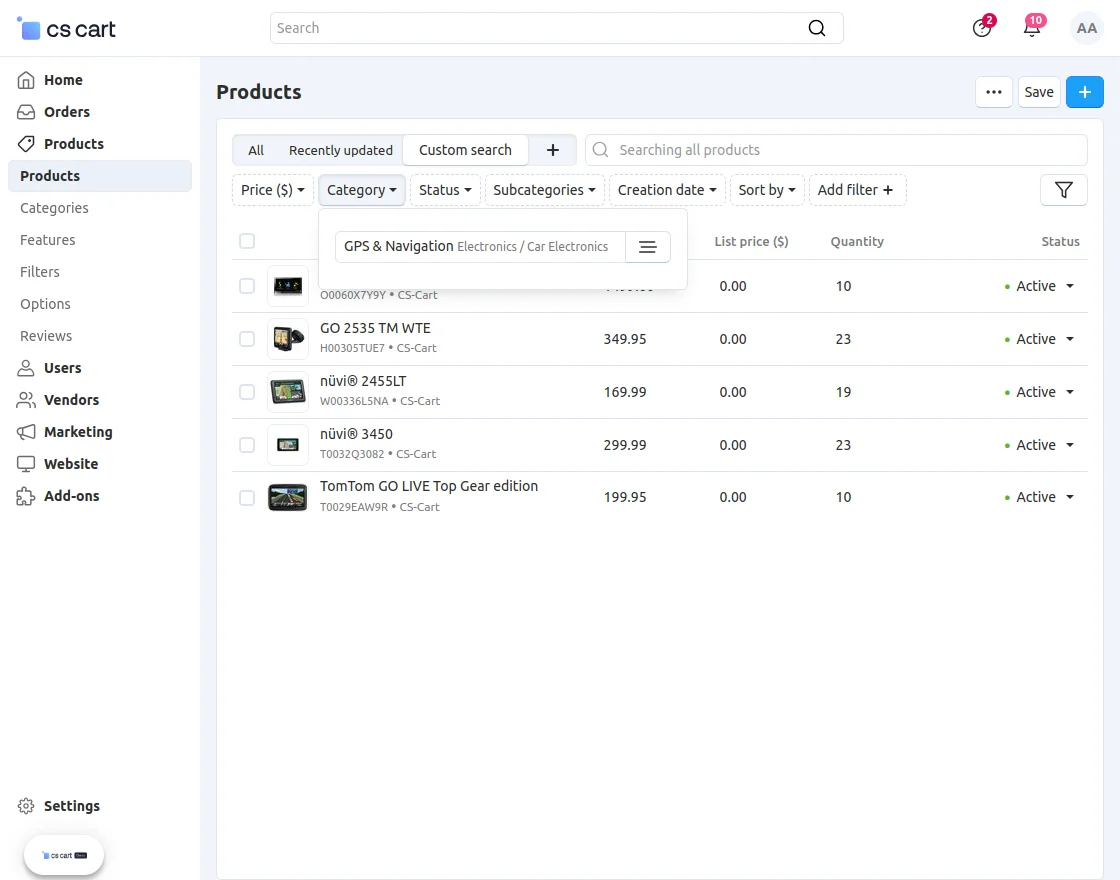
Task: Open the TomTom GO LIVE Top Gear edition link
Action: click(428, 486)
